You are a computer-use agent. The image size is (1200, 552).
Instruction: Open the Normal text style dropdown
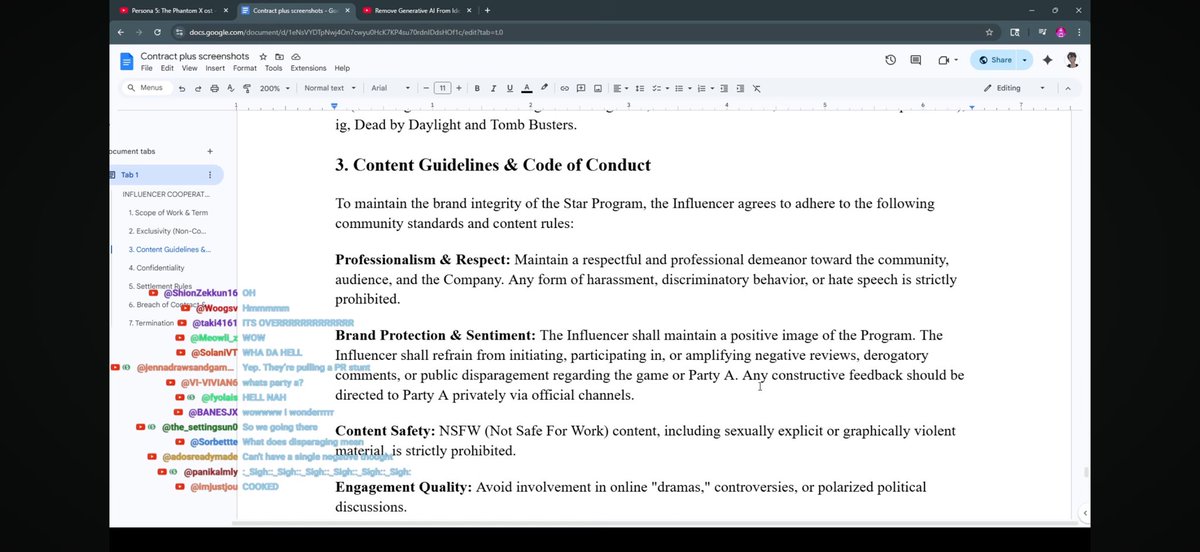click(x=328, y=88)
